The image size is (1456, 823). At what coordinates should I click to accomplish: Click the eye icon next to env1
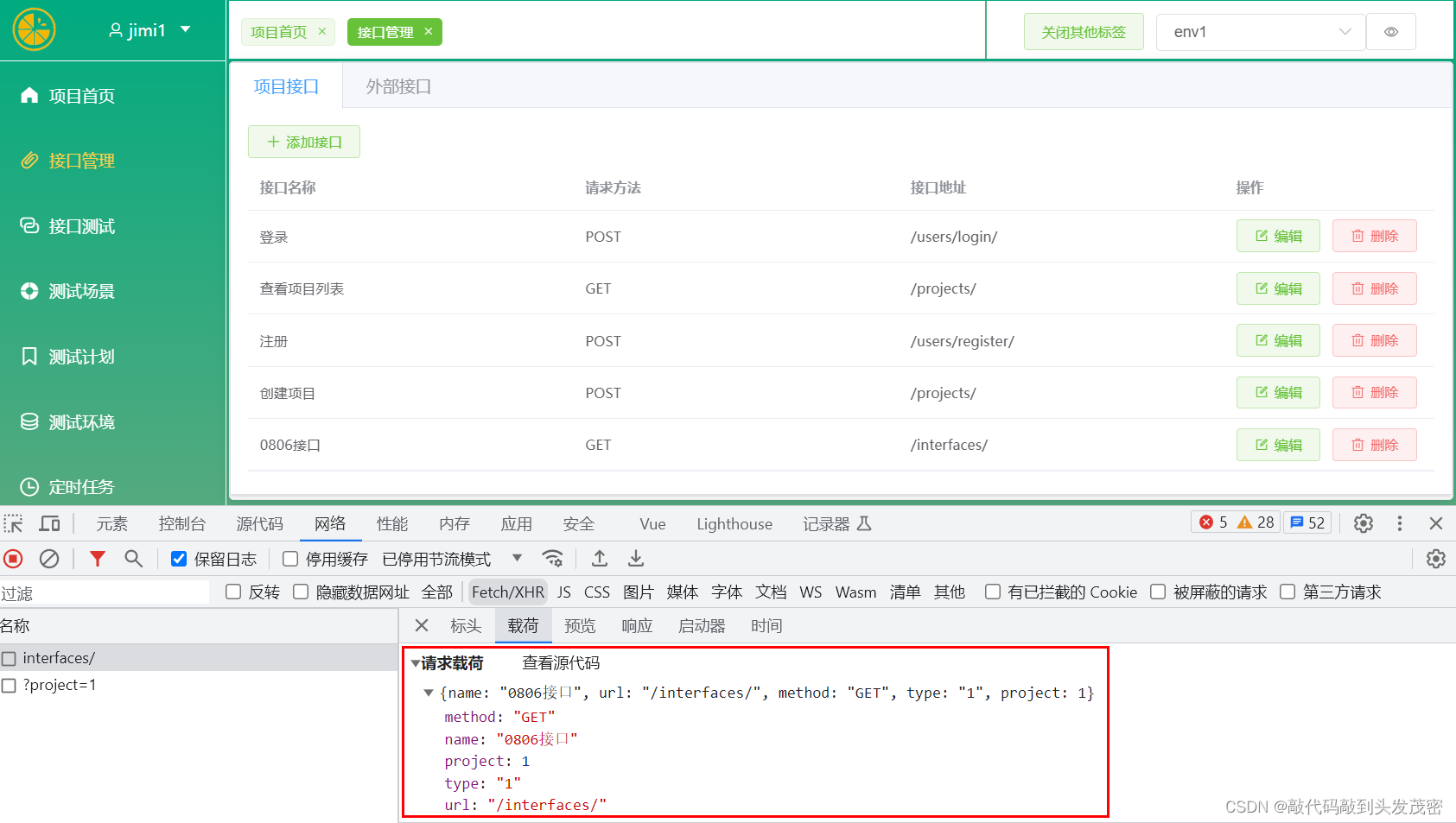pyautogui.click(x=1391, y=32)
